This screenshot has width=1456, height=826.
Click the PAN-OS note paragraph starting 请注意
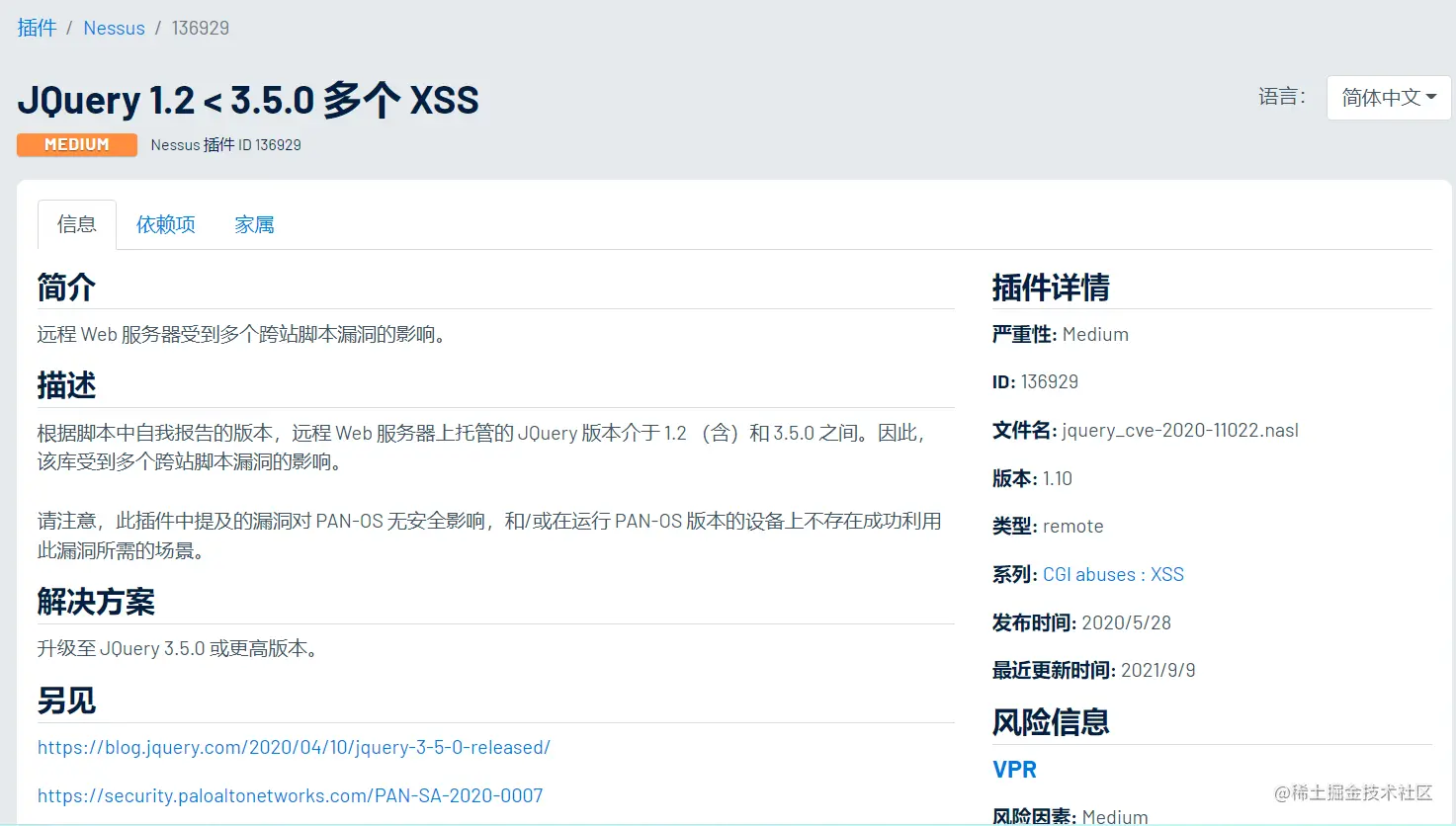click(x=489, y=536)
